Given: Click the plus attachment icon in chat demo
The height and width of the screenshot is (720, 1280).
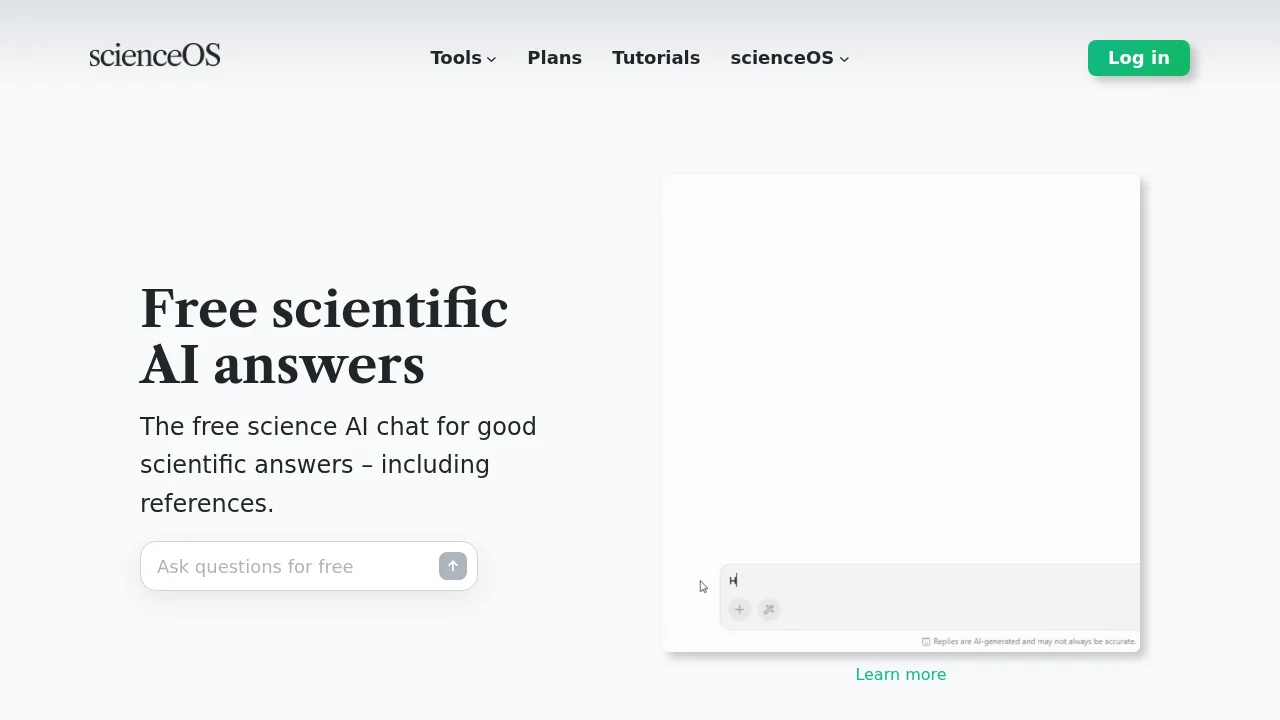Looking at the screenshot, I should [739, 609].
